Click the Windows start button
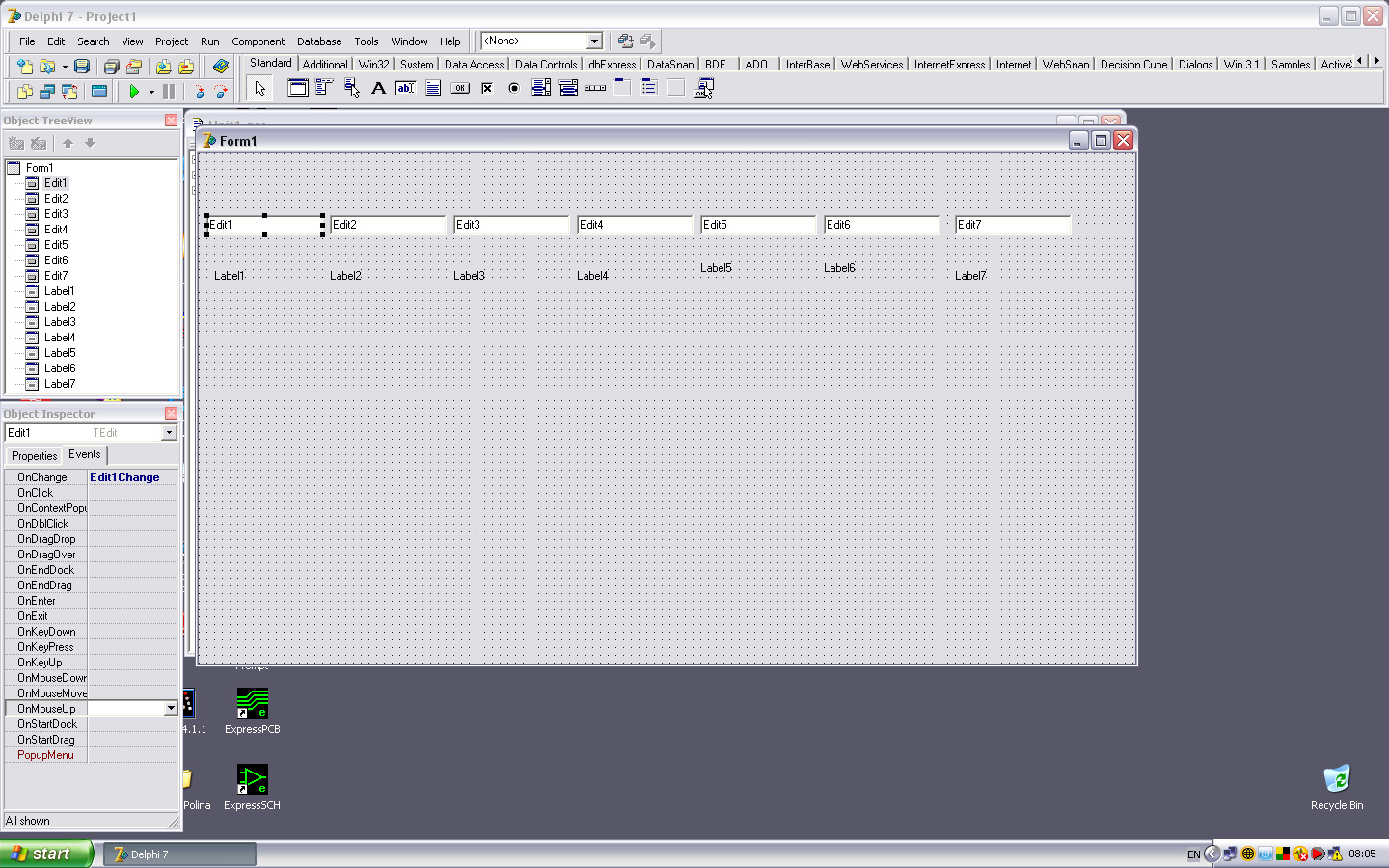The image size is (1389, 868). pyautogui.click(x=46, y=854)
